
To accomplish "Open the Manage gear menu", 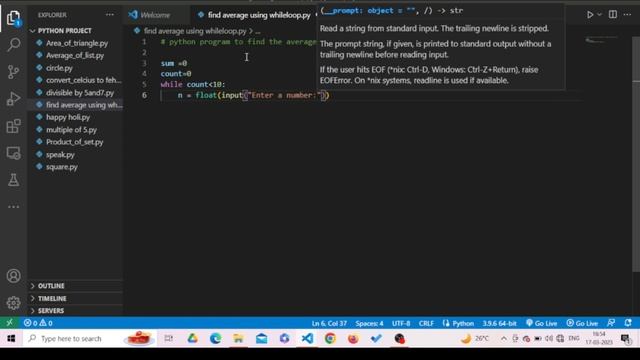I will (x=13, y=303).
